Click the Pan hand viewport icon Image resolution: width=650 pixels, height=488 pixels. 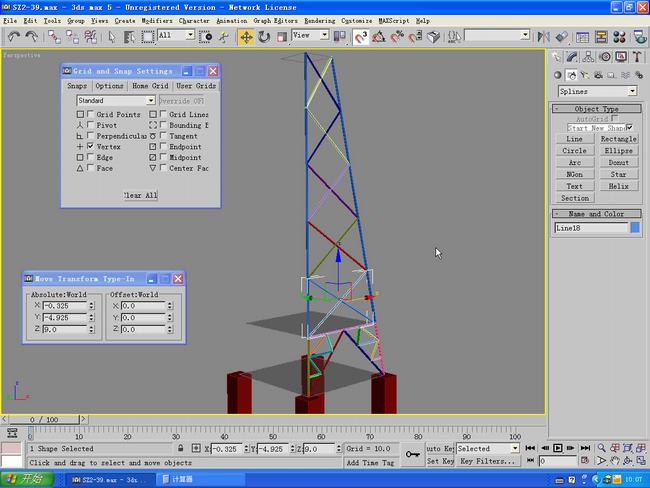[615, 461]
